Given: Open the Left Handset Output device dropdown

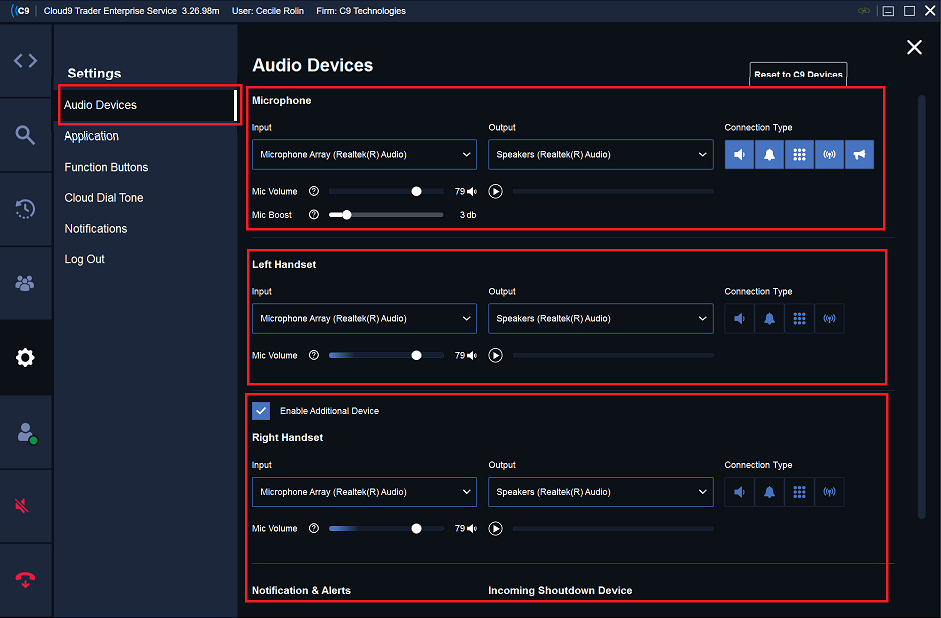Looking at the screenshot, I should pyautogui.click(x=600, y=318).
